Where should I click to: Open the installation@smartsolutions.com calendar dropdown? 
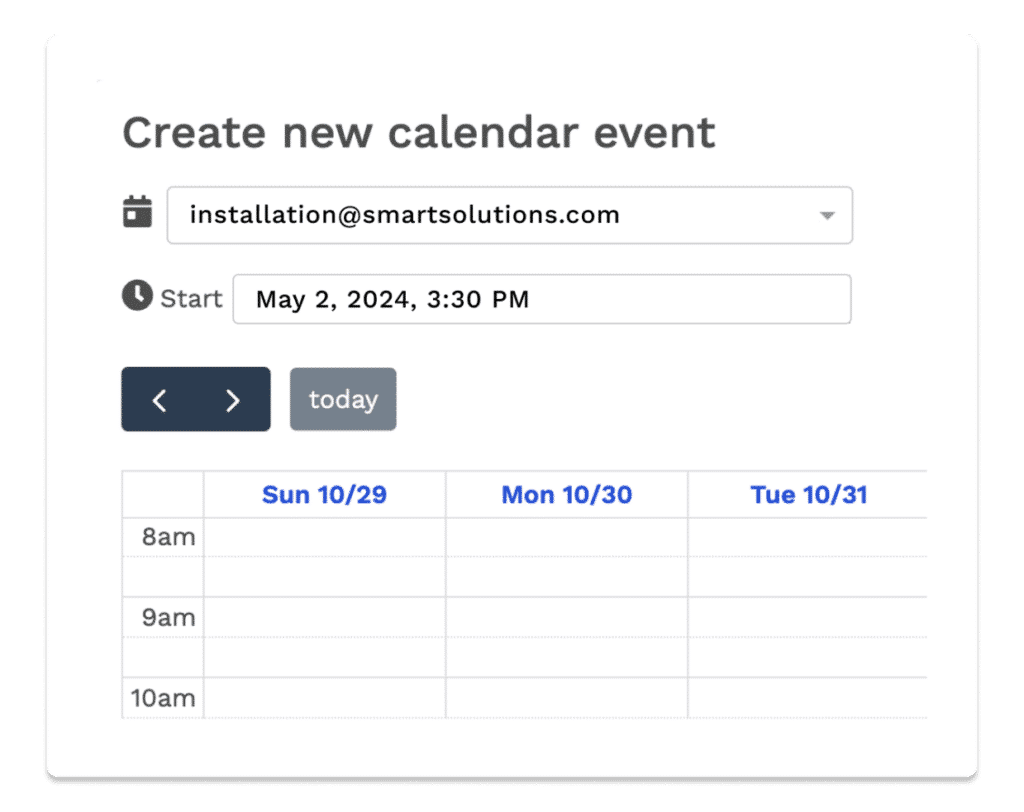509,215
